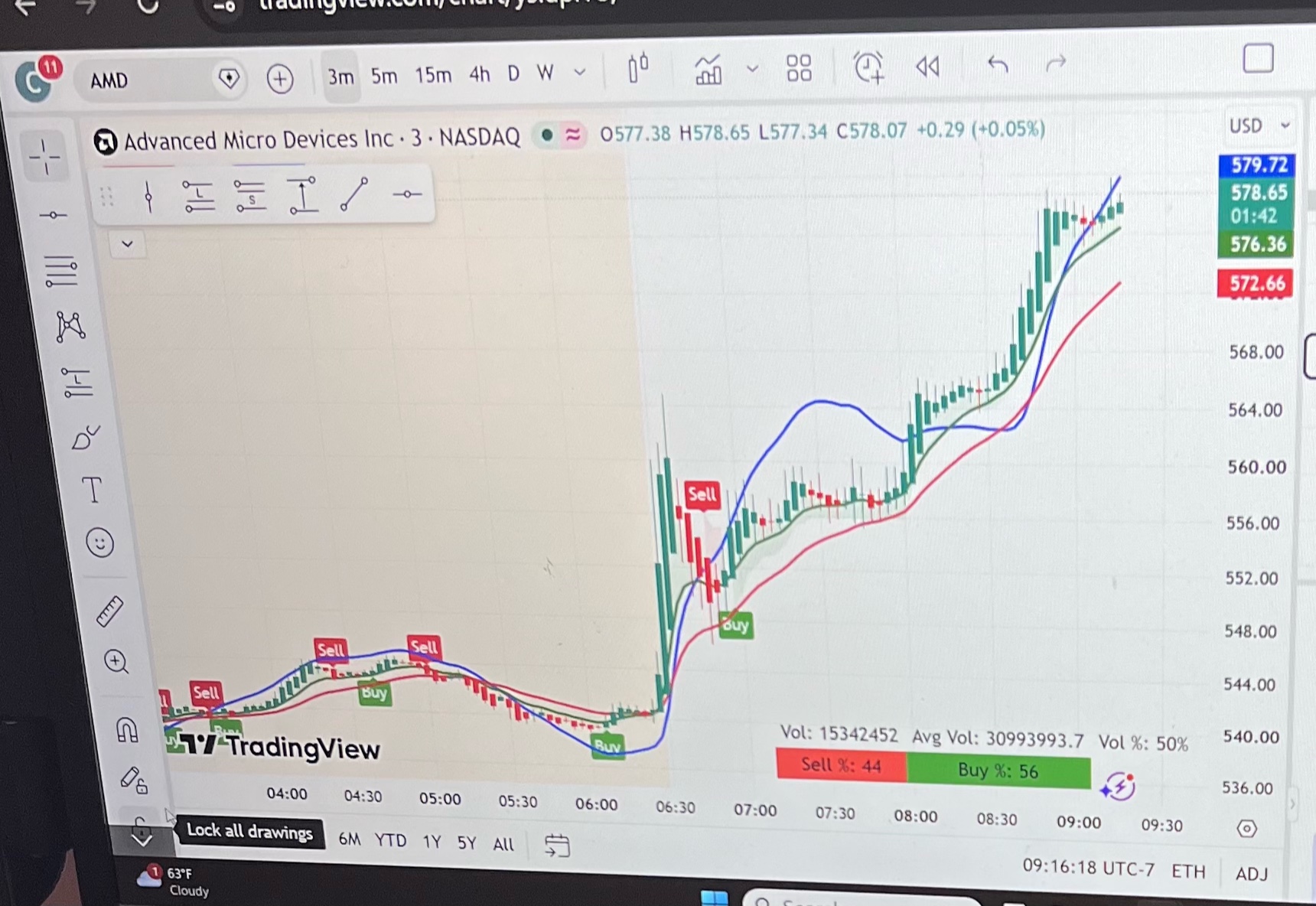
Task: Select the ruler measure tool
Action: pos(109,611)
